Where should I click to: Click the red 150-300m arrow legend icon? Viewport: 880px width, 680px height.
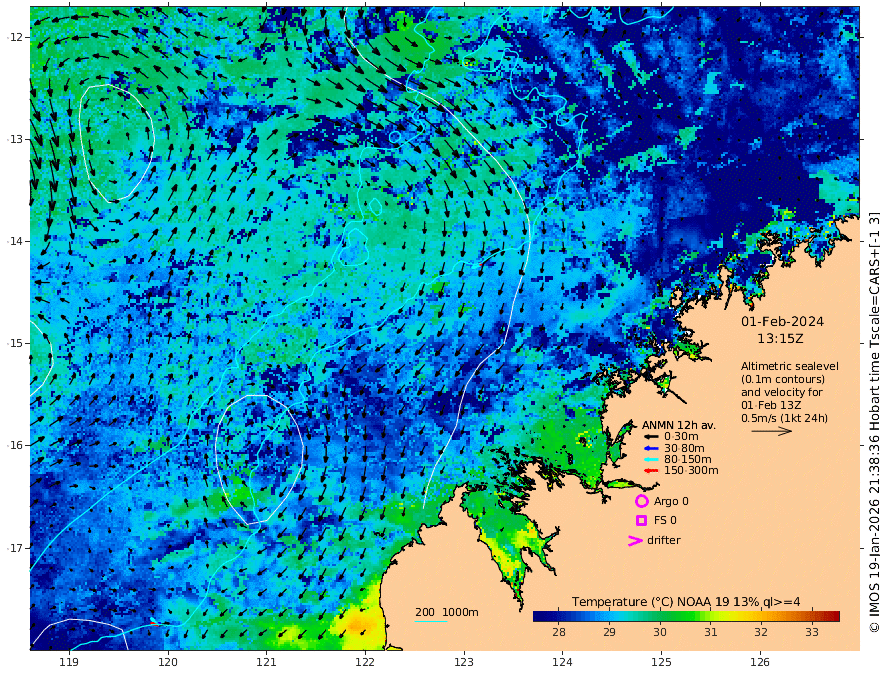tap(650, 471)
